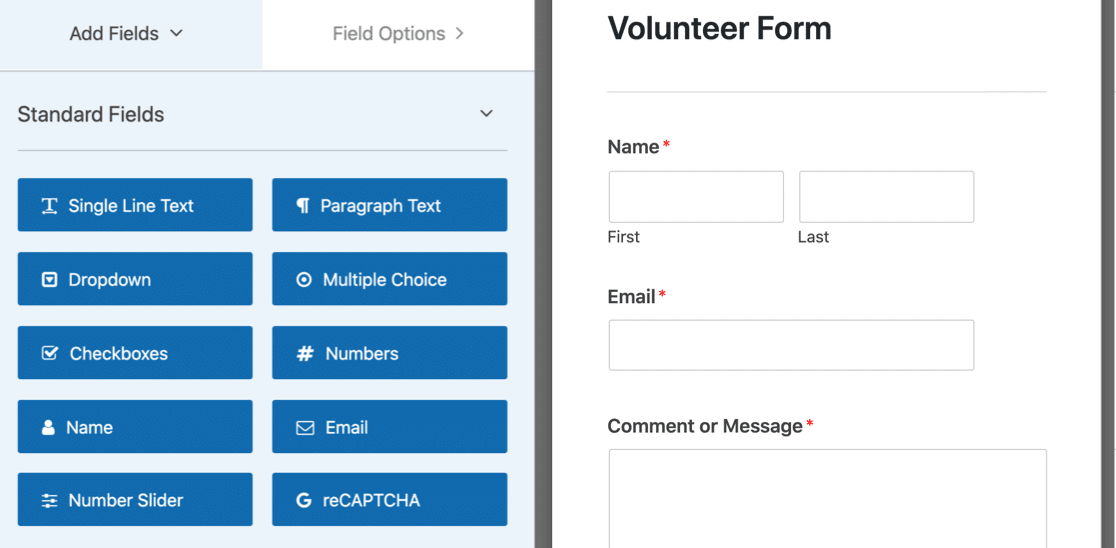Image resolution: width=1116 pixels, height=548 pixels.
Task: Add a reCAPTCHA field
Action: click(389, 500)
